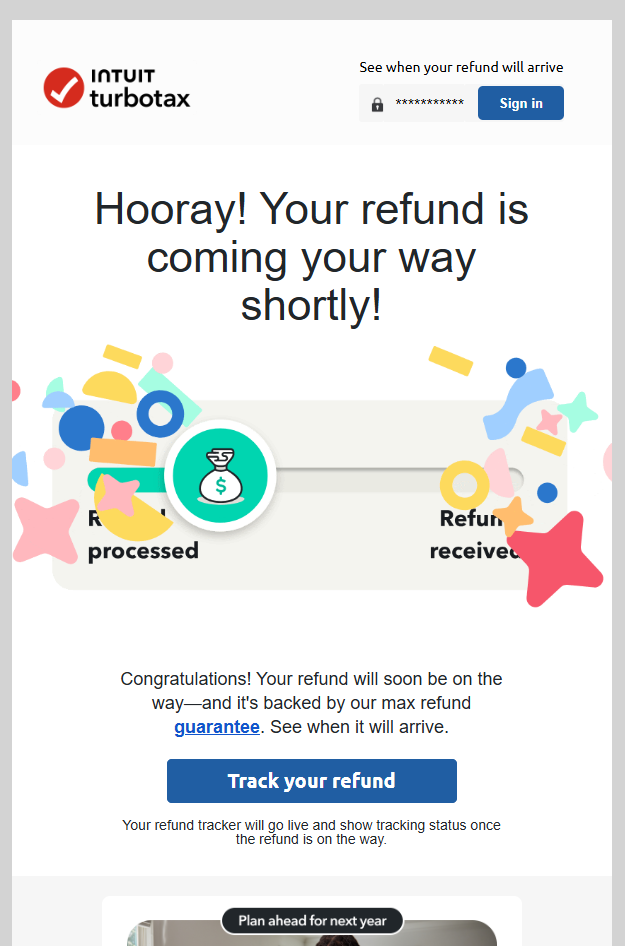Click the blue ring confetti shape
Screen dimensions: 625x946
(x=160, y=414)
